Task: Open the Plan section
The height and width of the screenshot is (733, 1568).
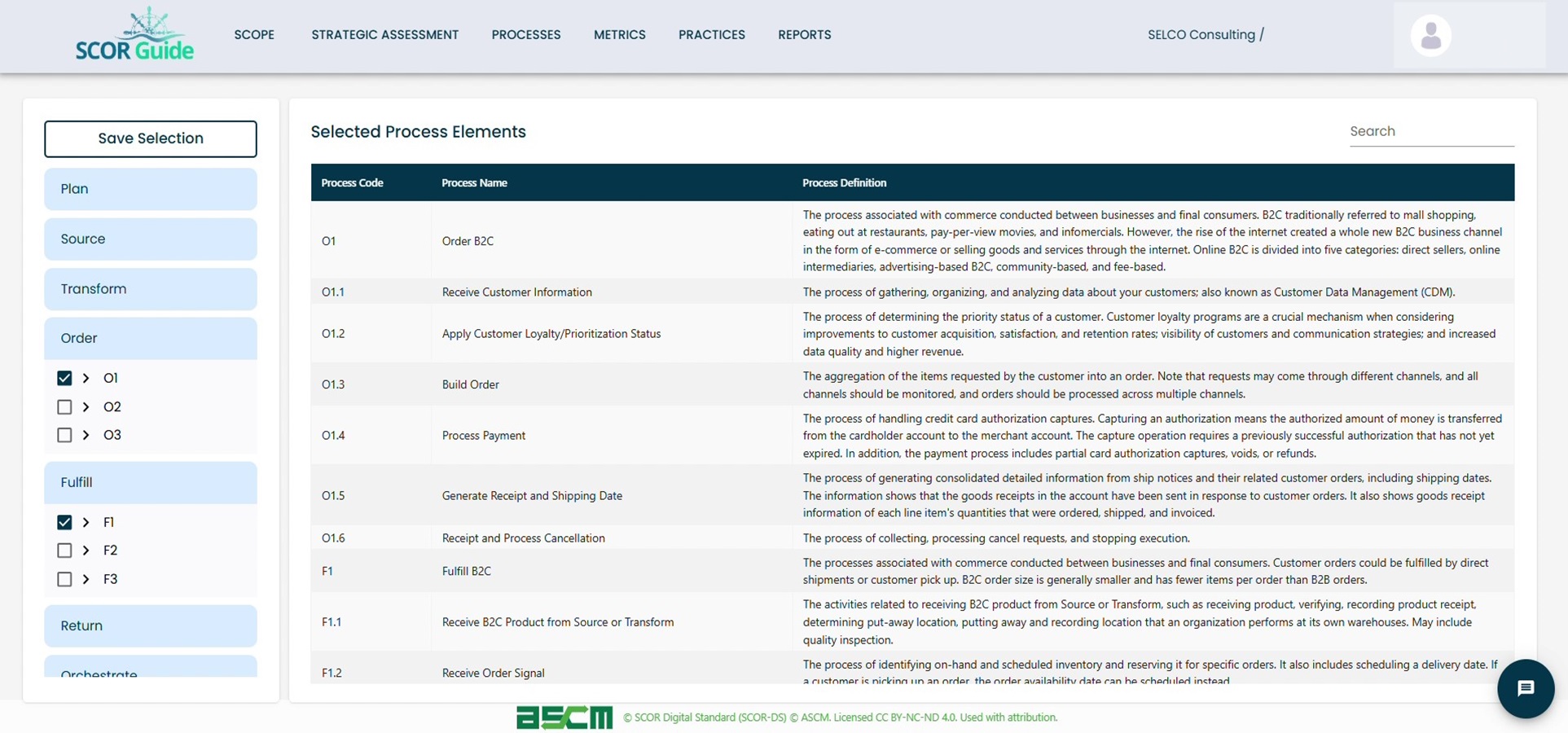Action: (150, 189)
